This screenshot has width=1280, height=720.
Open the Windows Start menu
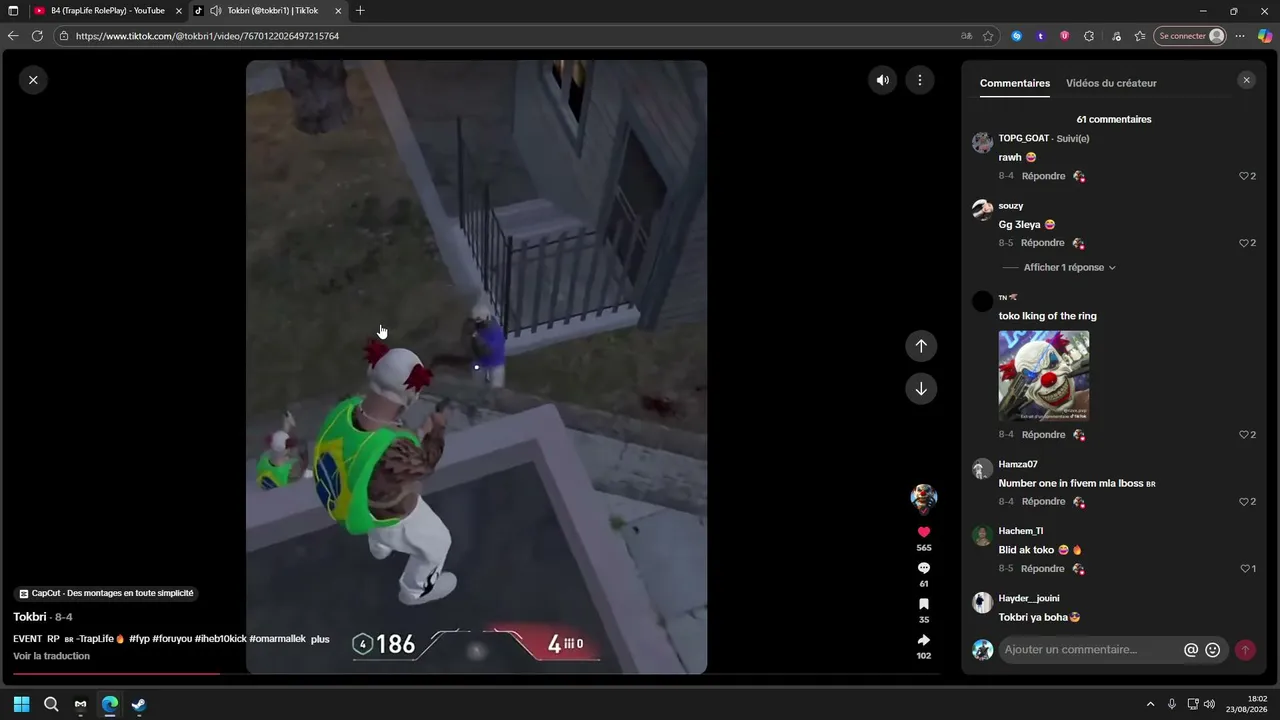tap(21, 704)
